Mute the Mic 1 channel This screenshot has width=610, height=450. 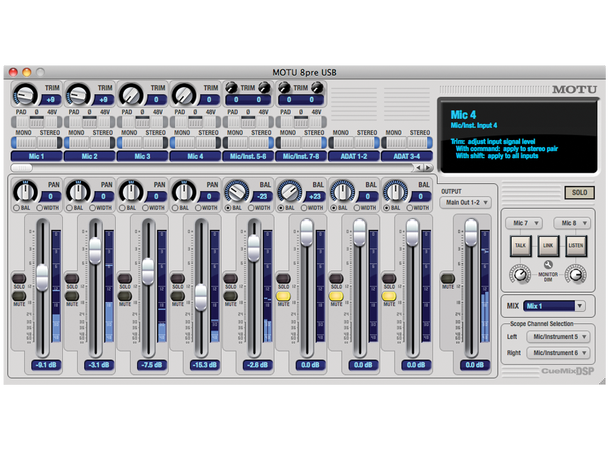click(x=19, y=296)
